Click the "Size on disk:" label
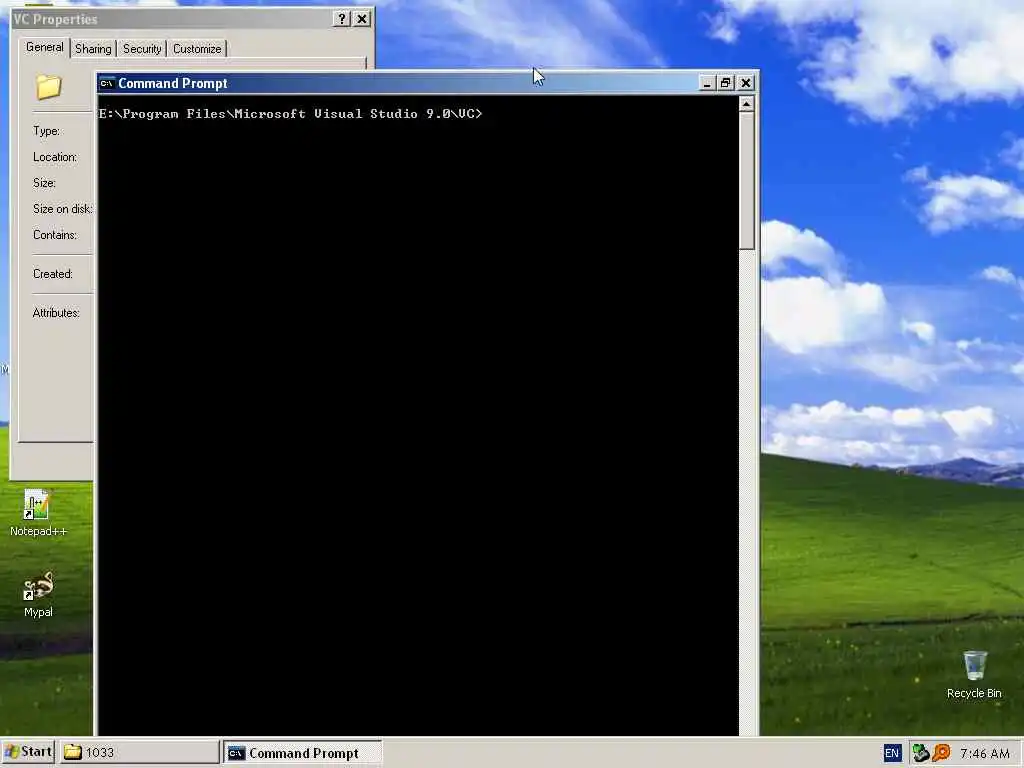 pyautogui.click(x=62, y=209)
